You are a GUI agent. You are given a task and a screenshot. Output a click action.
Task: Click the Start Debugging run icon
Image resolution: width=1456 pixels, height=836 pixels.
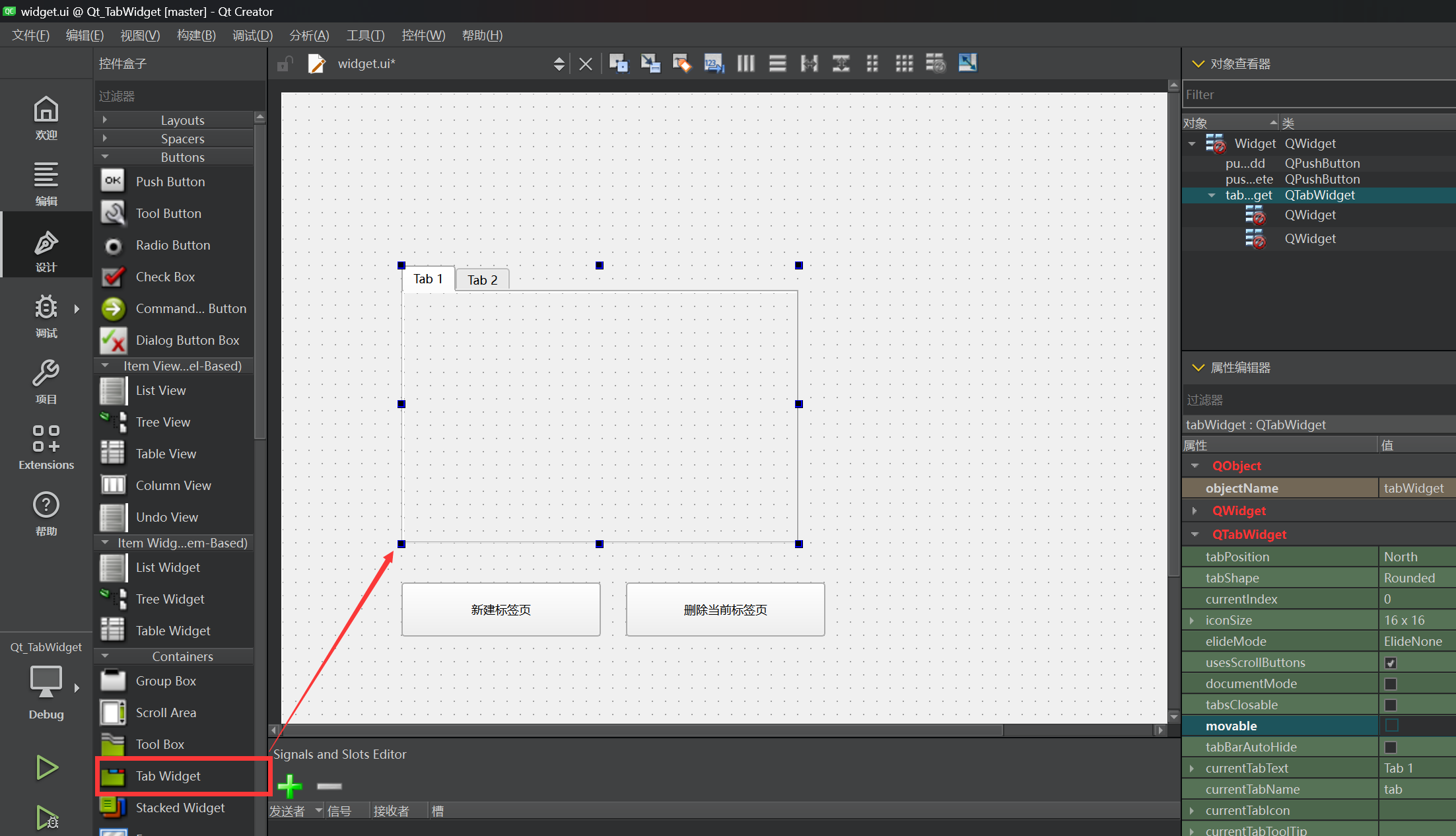(x=47, y=818)
